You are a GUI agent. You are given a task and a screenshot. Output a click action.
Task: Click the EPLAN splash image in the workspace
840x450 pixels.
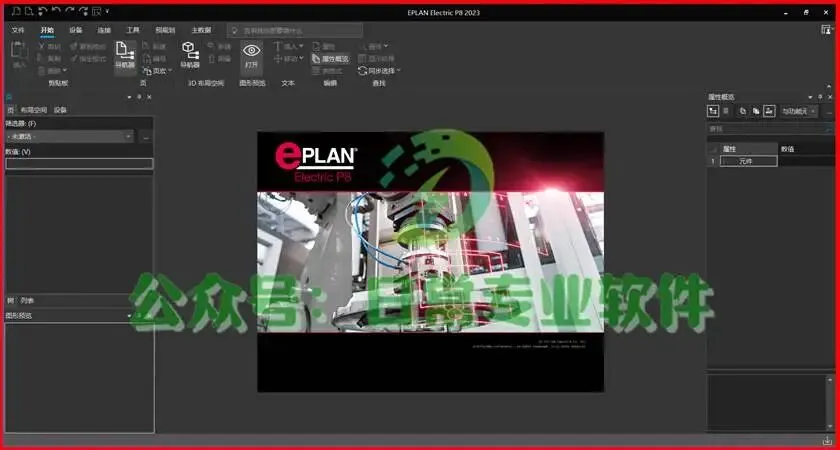(x=431, y=261)
